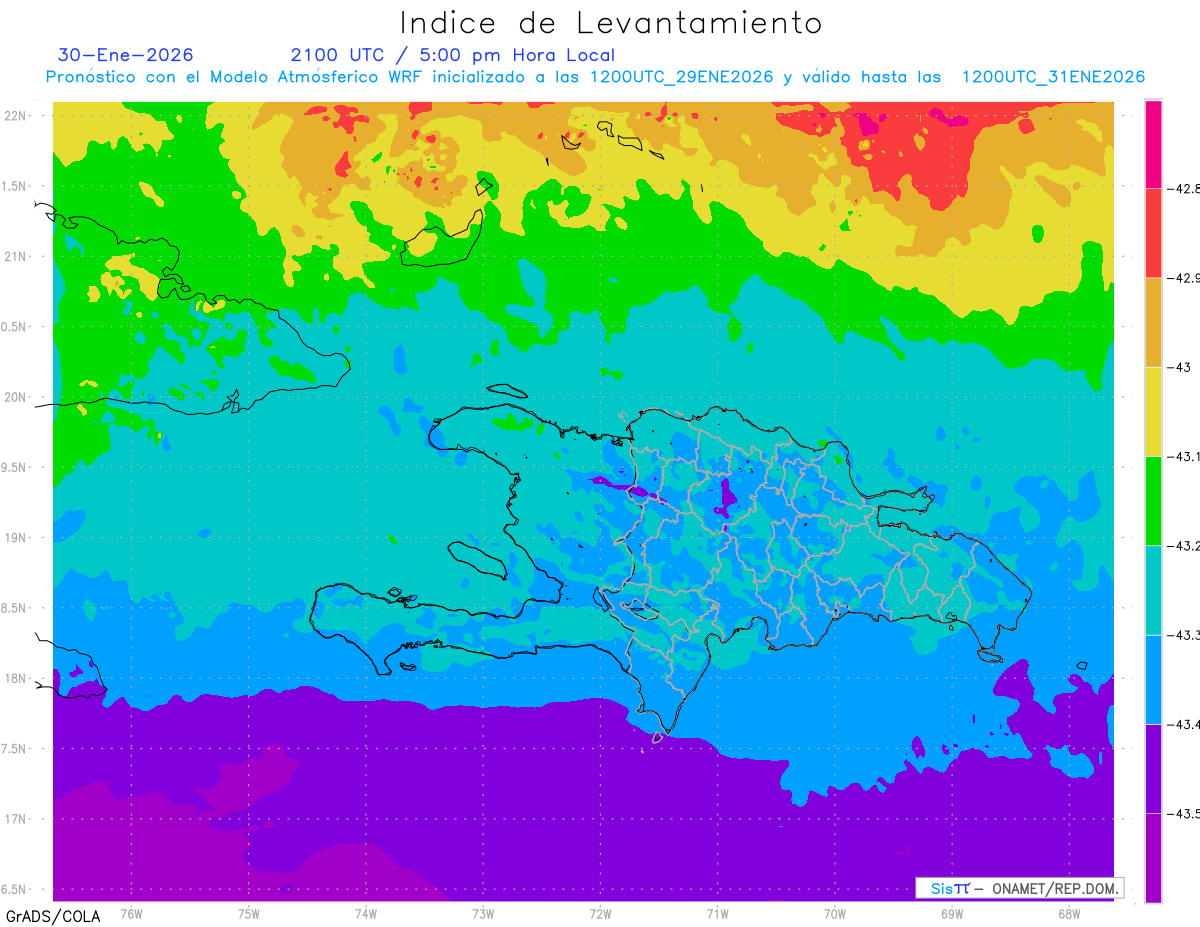Pick the legend swatch between -43.4 and -43.5
1200x927 pixels.
pos(1153,768)
